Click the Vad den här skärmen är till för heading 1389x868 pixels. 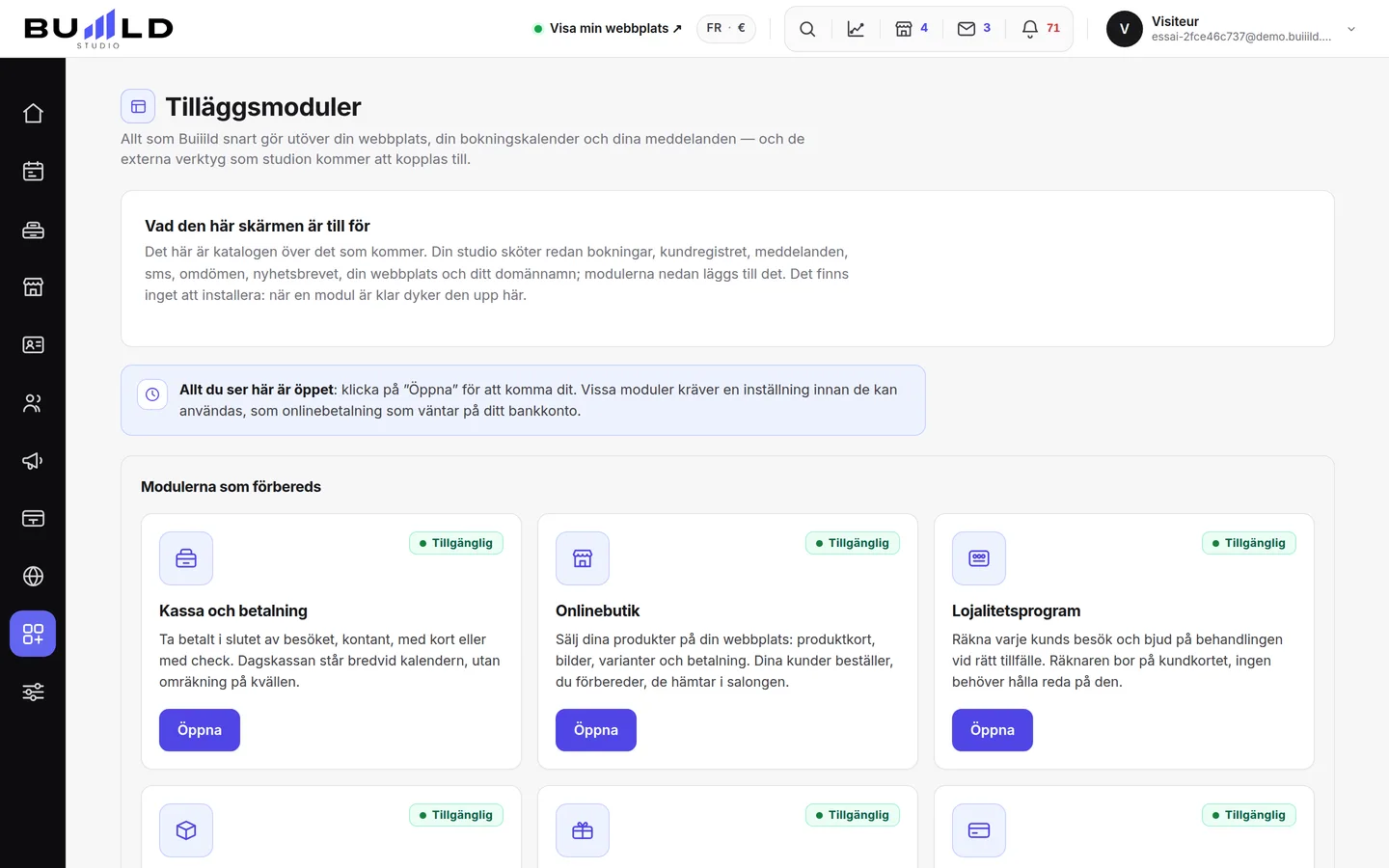click(258, 226)
